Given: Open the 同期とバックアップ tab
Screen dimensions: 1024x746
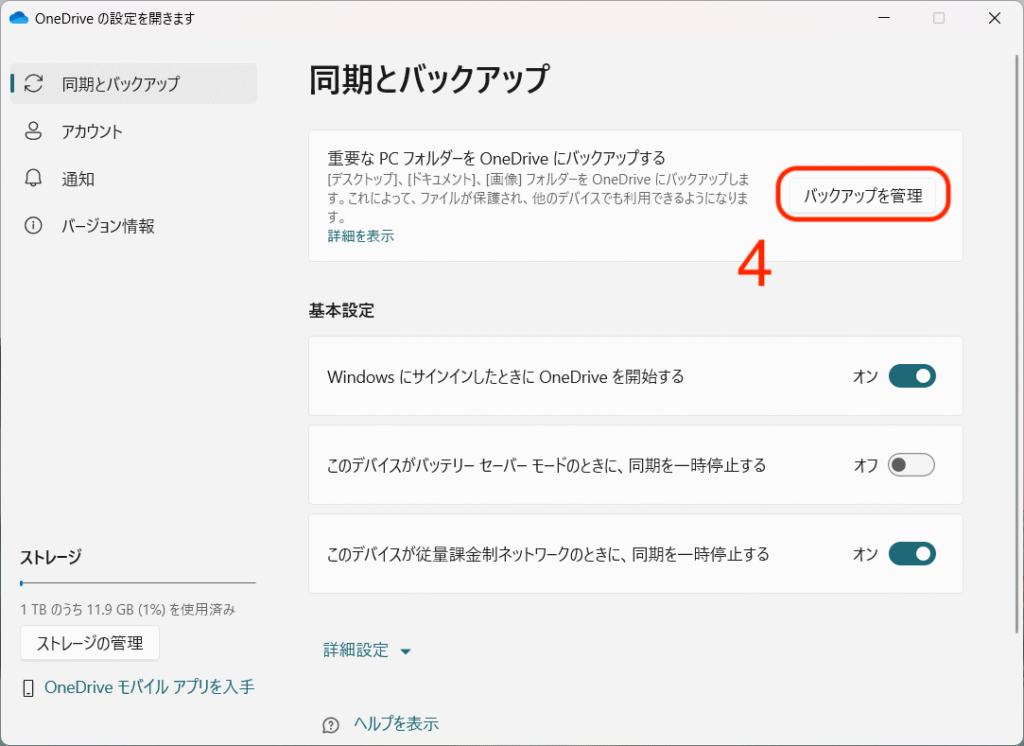Looking at the screenshot, I should pos(135,84).
